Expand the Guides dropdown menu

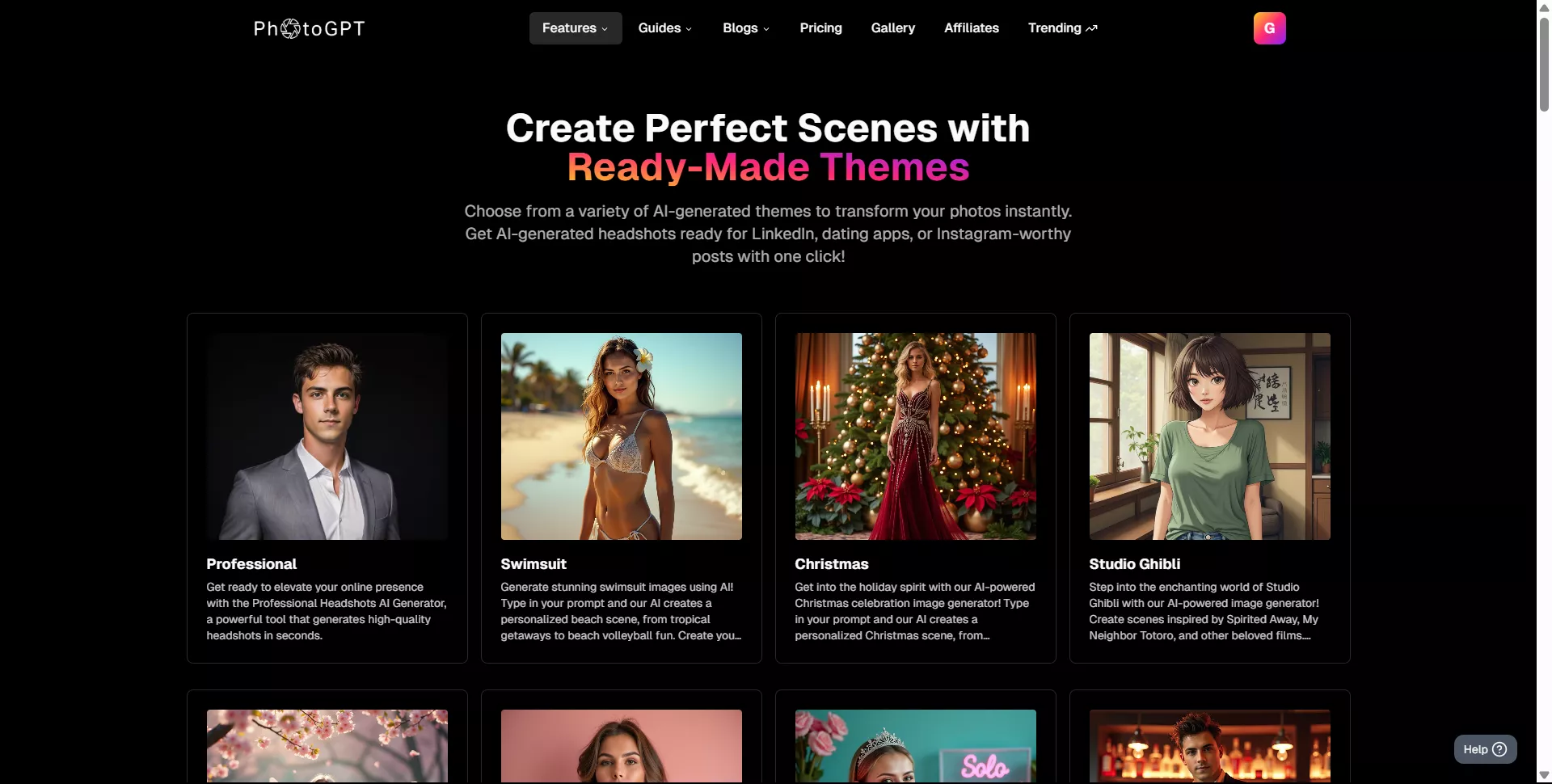coord(664,28)
